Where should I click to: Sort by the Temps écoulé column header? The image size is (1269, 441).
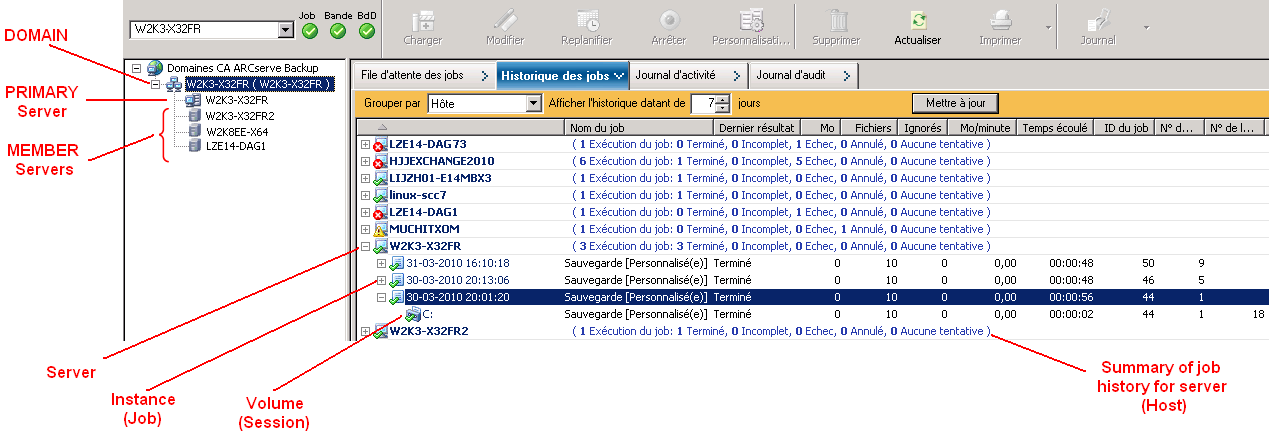1055,128
